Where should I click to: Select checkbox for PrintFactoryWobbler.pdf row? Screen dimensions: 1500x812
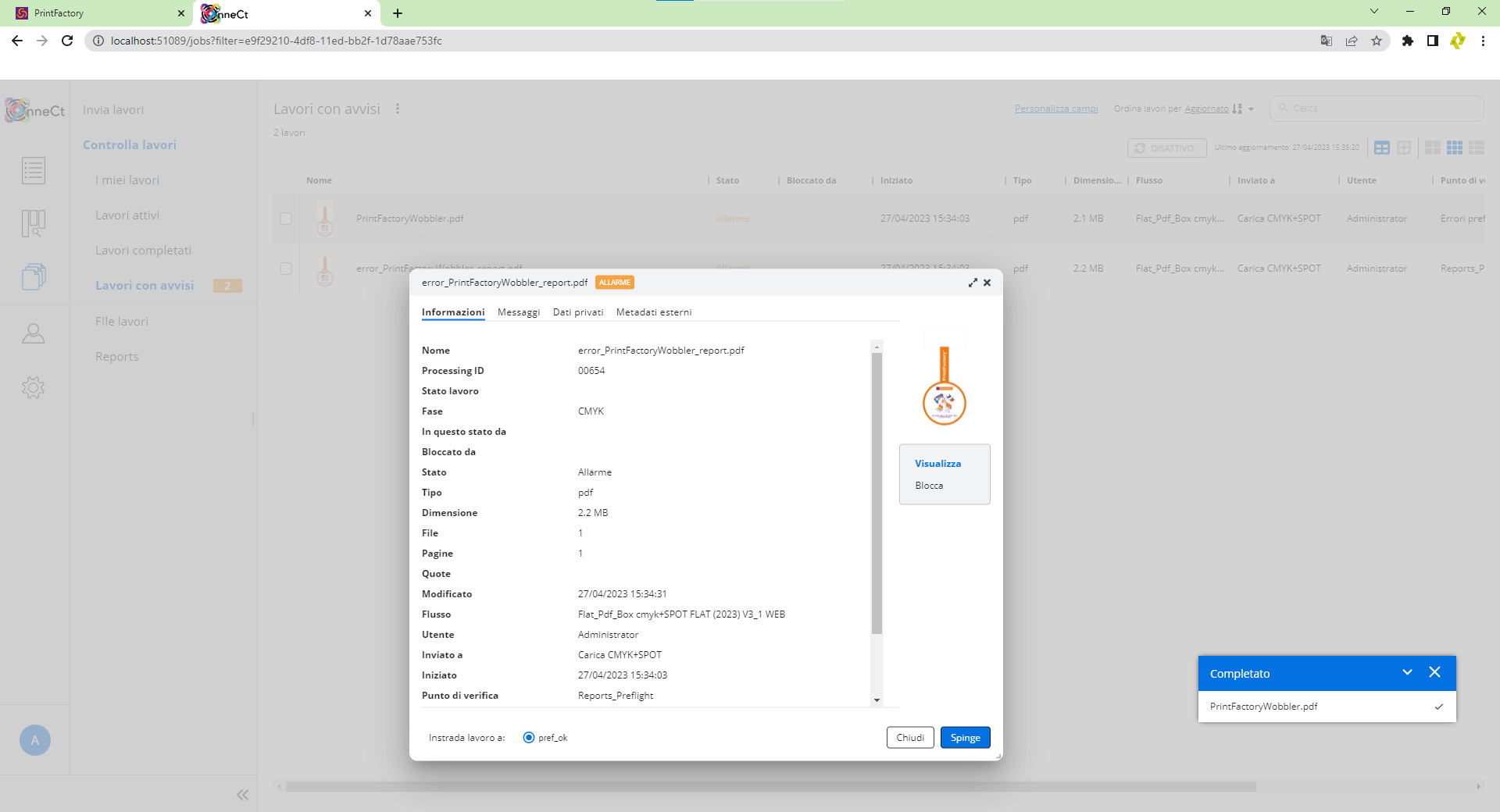[x=286, y=219]
